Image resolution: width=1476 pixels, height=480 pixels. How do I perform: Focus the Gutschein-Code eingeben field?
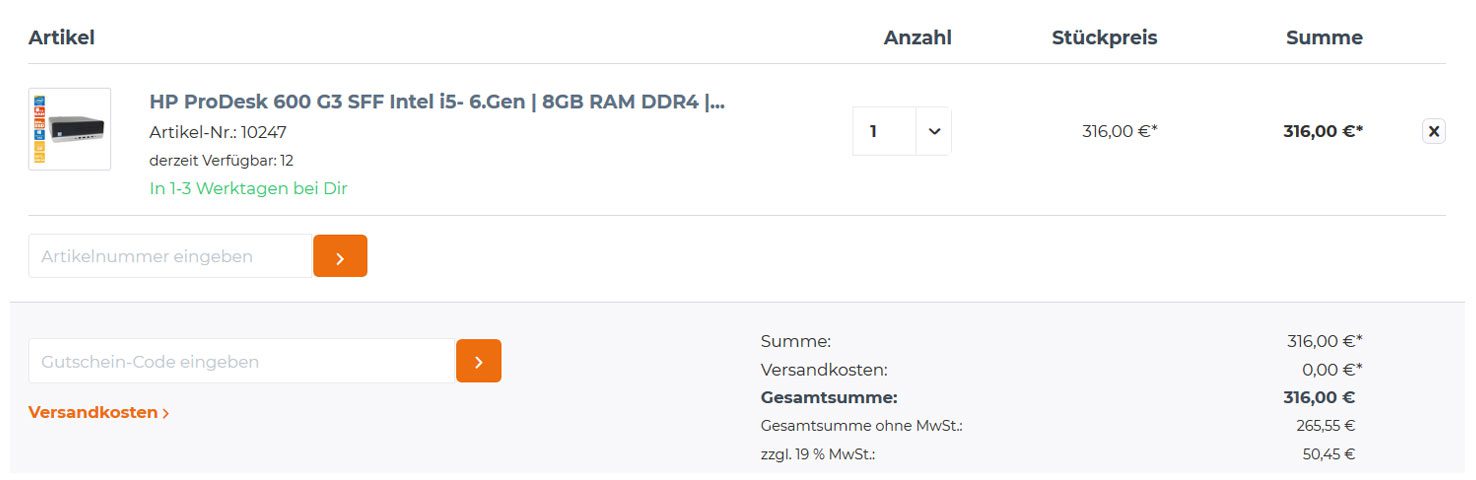[x=242, y=361]
